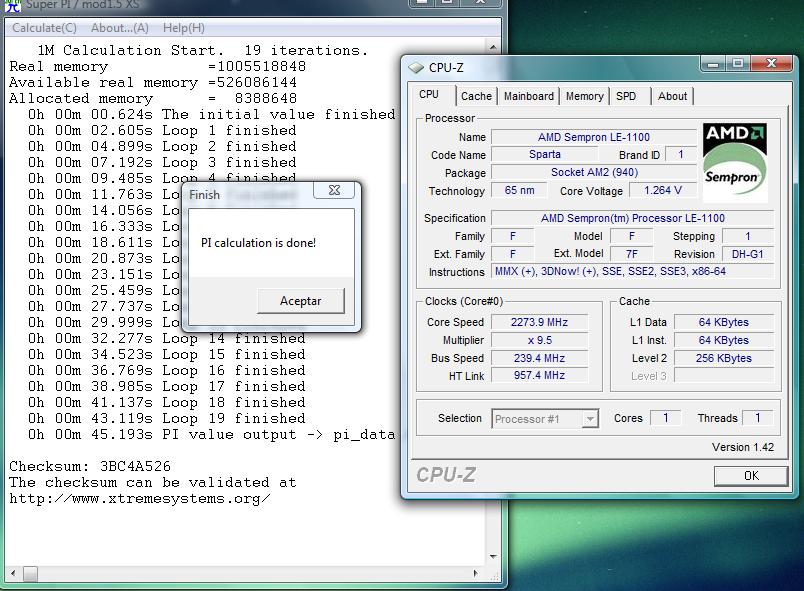The image size is (804, 591).
Task: Click the AMD Sempron logo image
Action: click(735, 162)
